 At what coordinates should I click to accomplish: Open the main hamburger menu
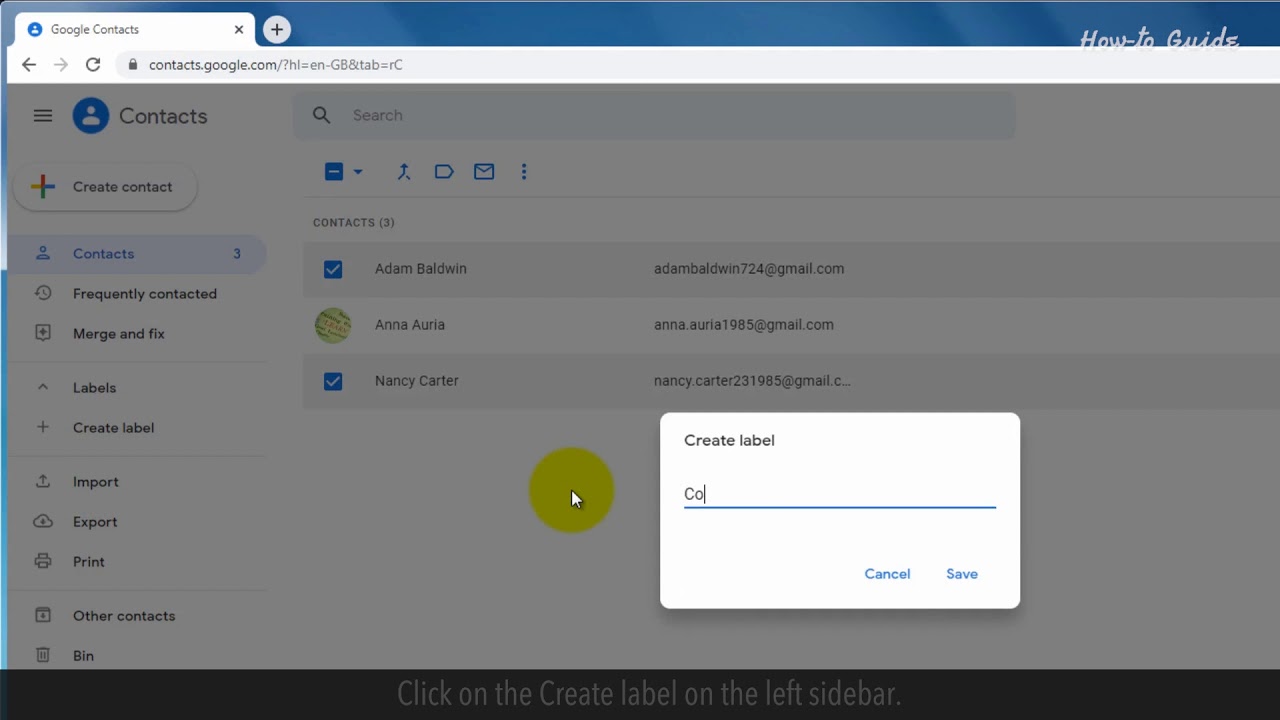click(x=43, y=116)
